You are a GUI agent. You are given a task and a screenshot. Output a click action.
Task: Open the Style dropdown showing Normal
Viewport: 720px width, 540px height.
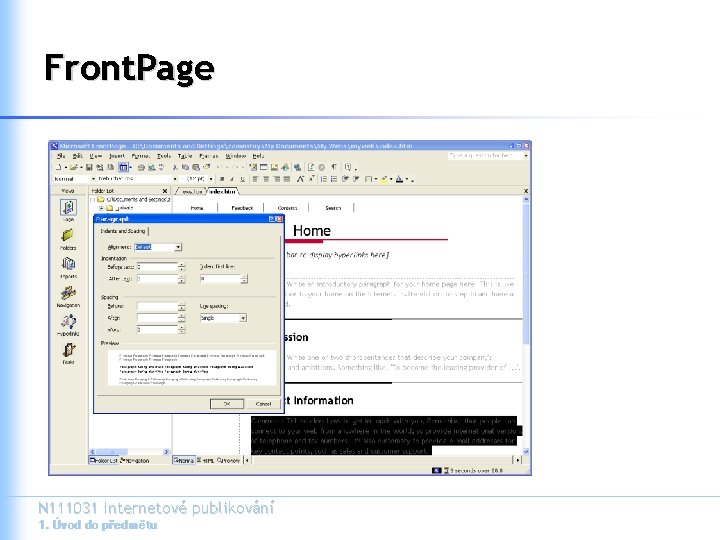(x=93, y=179)
